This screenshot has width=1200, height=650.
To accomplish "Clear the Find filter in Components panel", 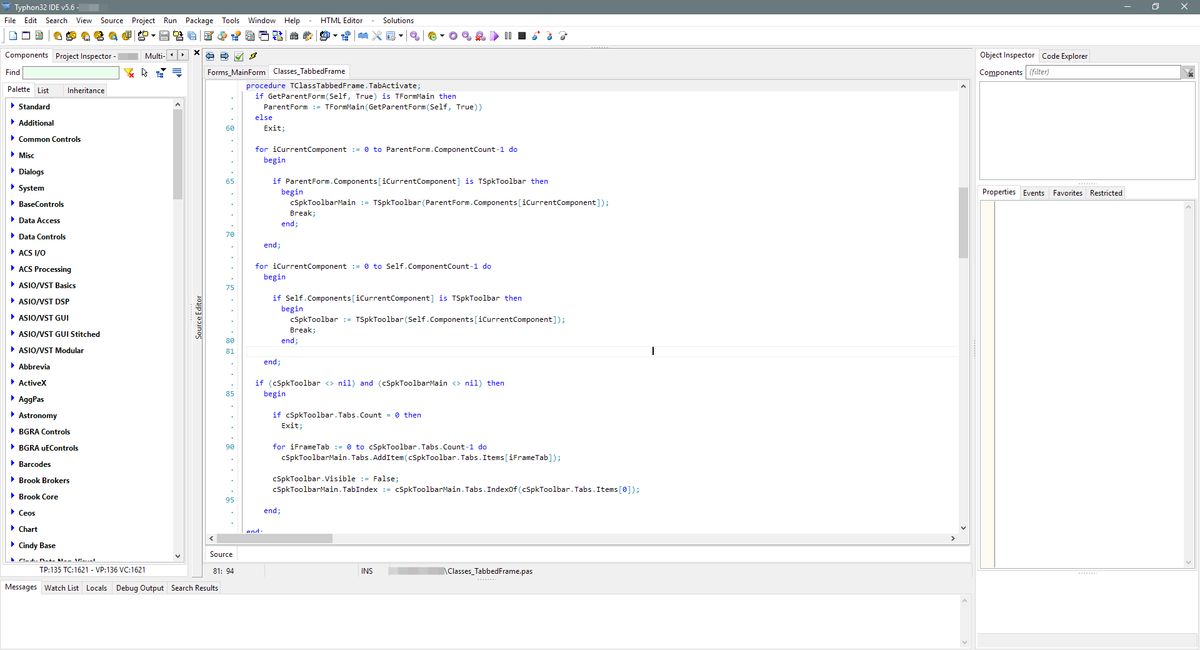I will tap(129, 73).
